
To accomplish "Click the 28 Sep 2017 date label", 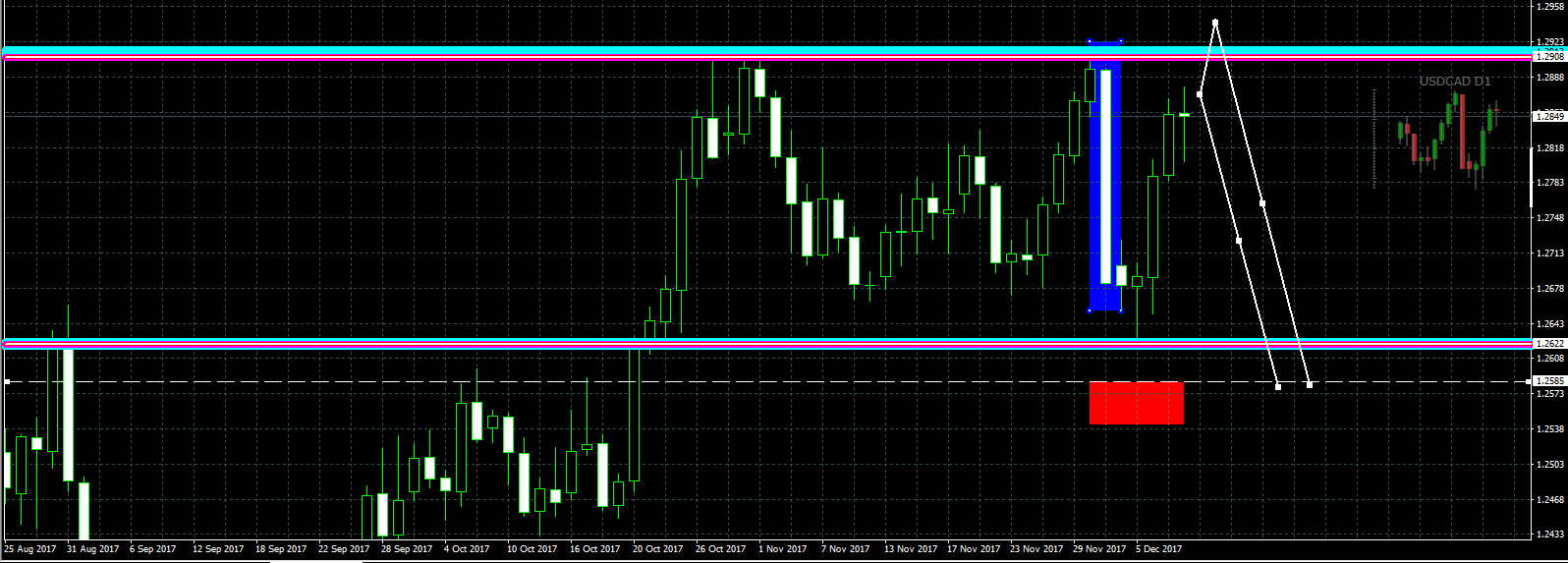I will click(407, 549).
